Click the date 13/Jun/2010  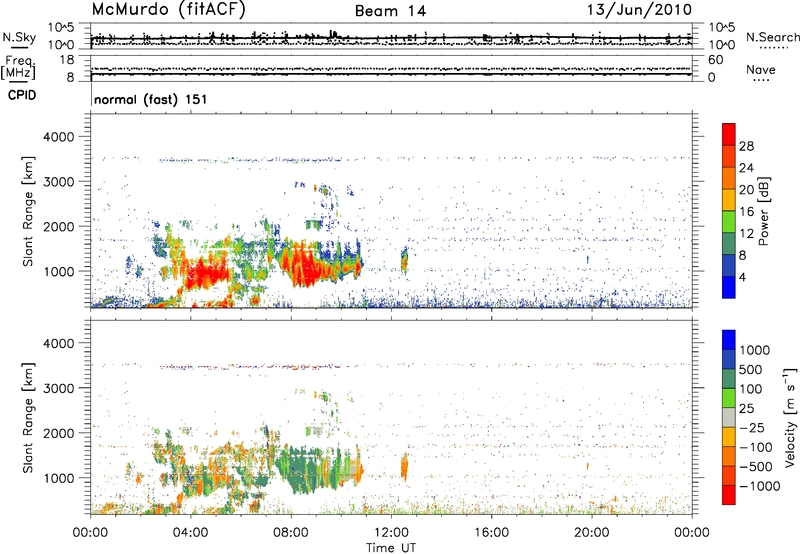639,10
